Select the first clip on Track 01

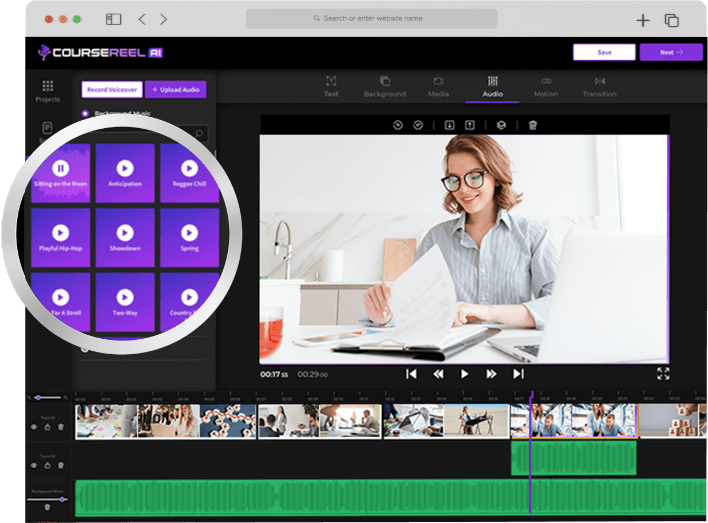point(165,421)
